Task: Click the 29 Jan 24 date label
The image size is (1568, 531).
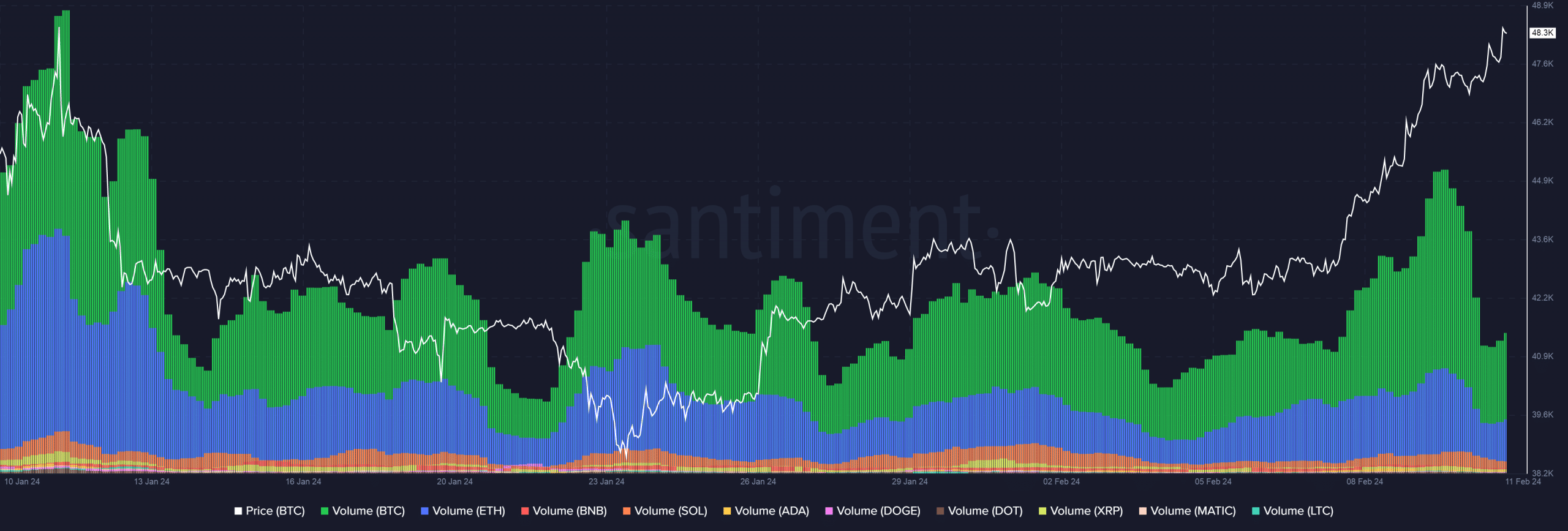Action: (x=910, y=481)
